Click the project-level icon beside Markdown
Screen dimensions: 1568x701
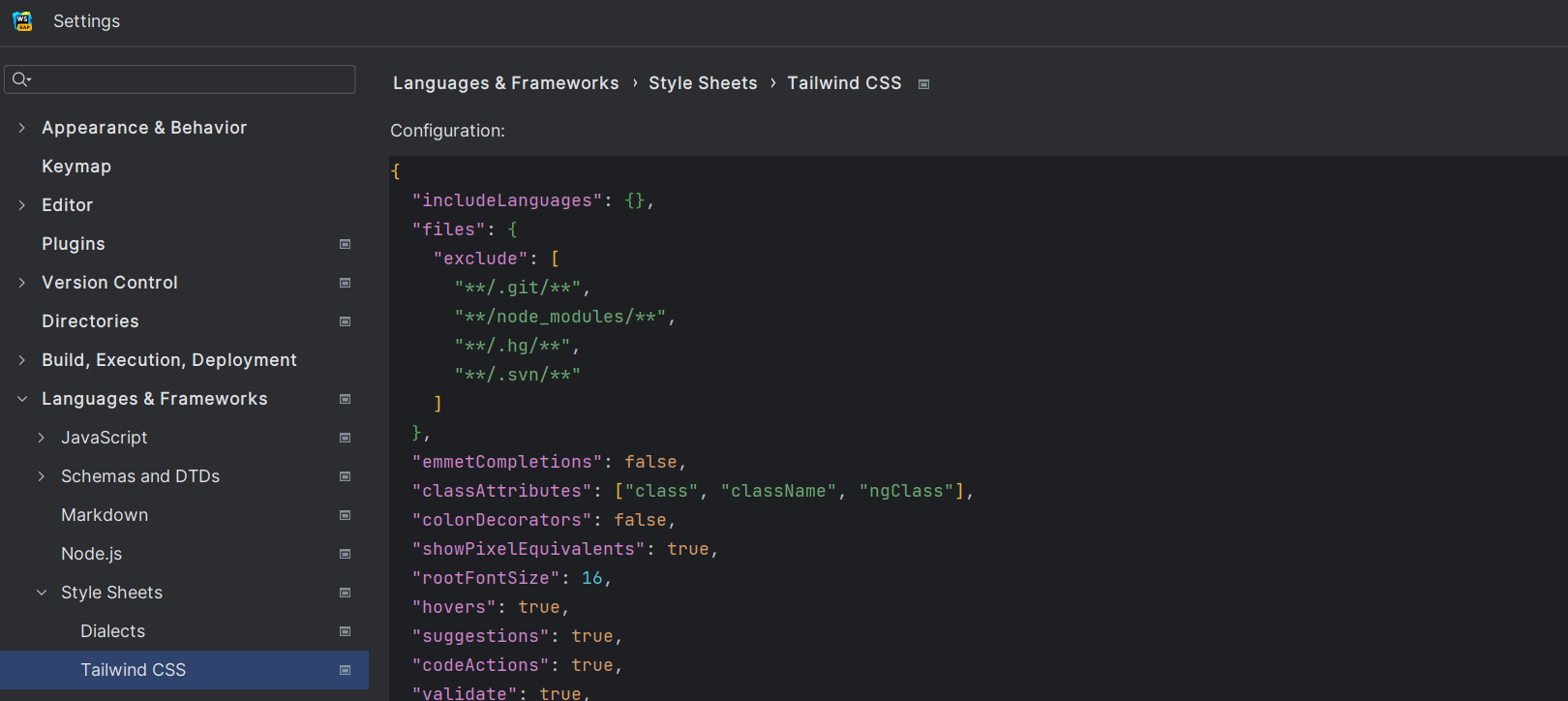[345, 515]
